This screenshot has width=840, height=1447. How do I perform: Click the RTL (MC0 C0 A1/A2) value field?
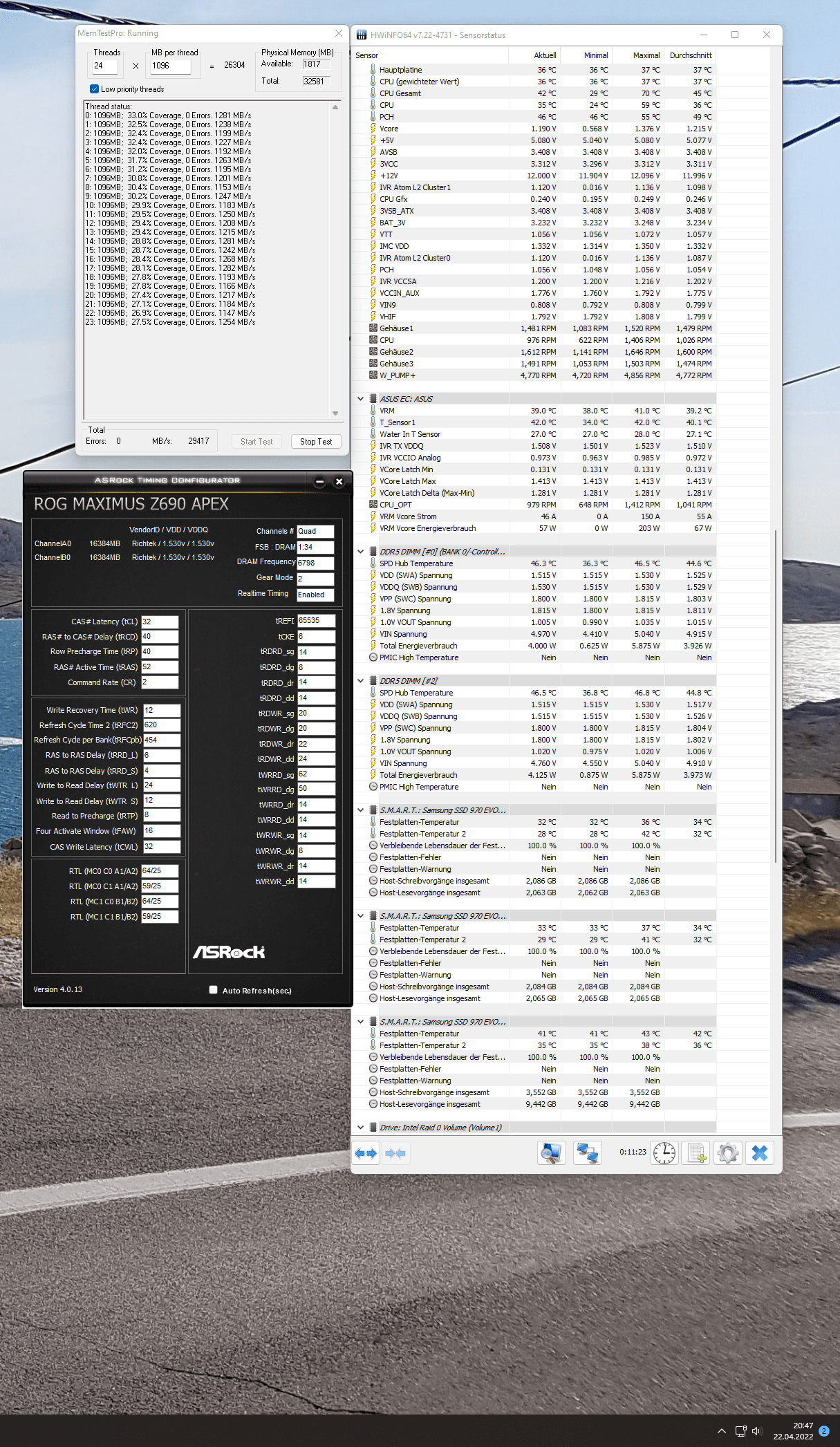click(160, 871)
